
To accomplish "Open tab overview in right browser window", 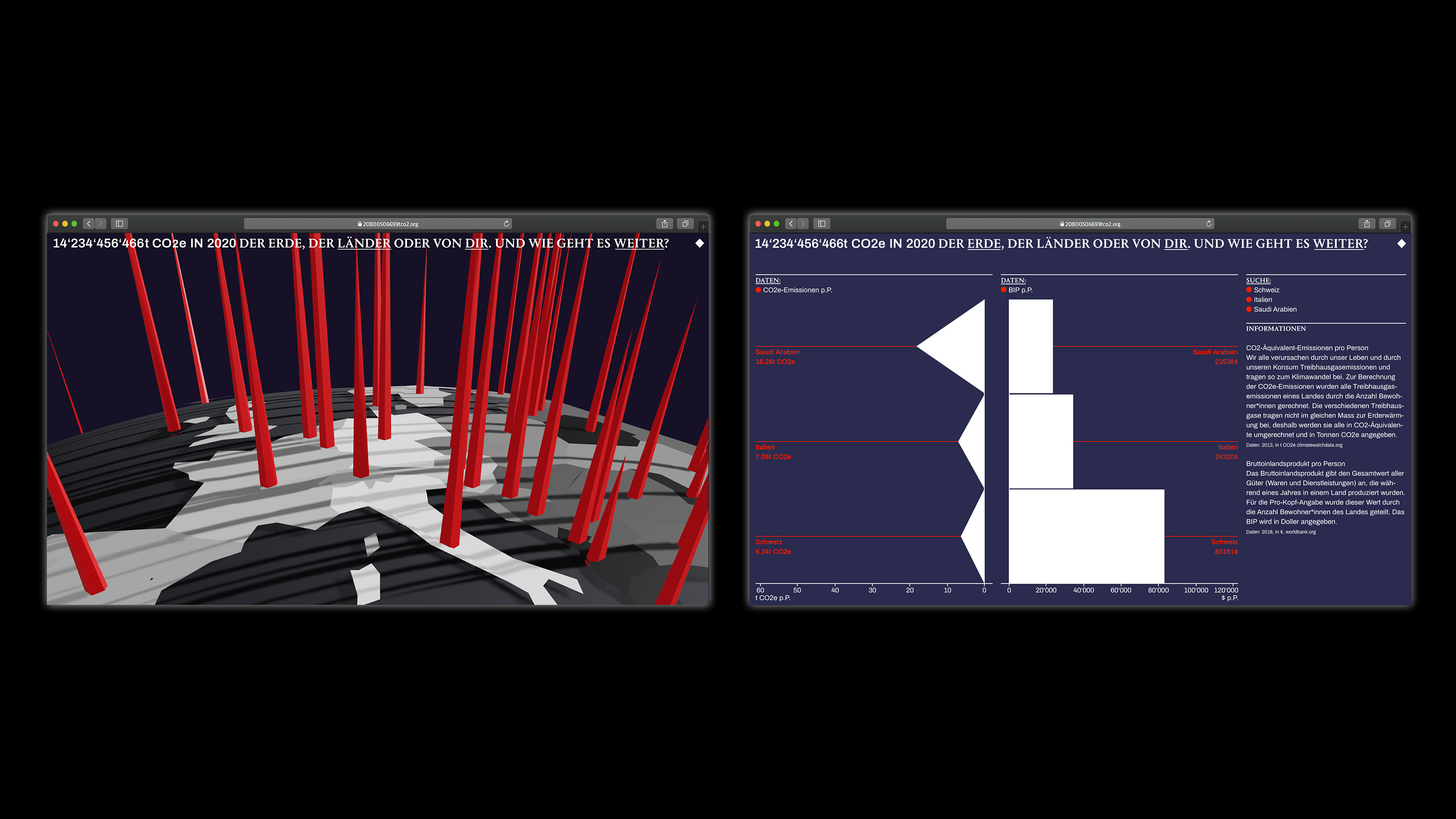I will pos(1387,224).
